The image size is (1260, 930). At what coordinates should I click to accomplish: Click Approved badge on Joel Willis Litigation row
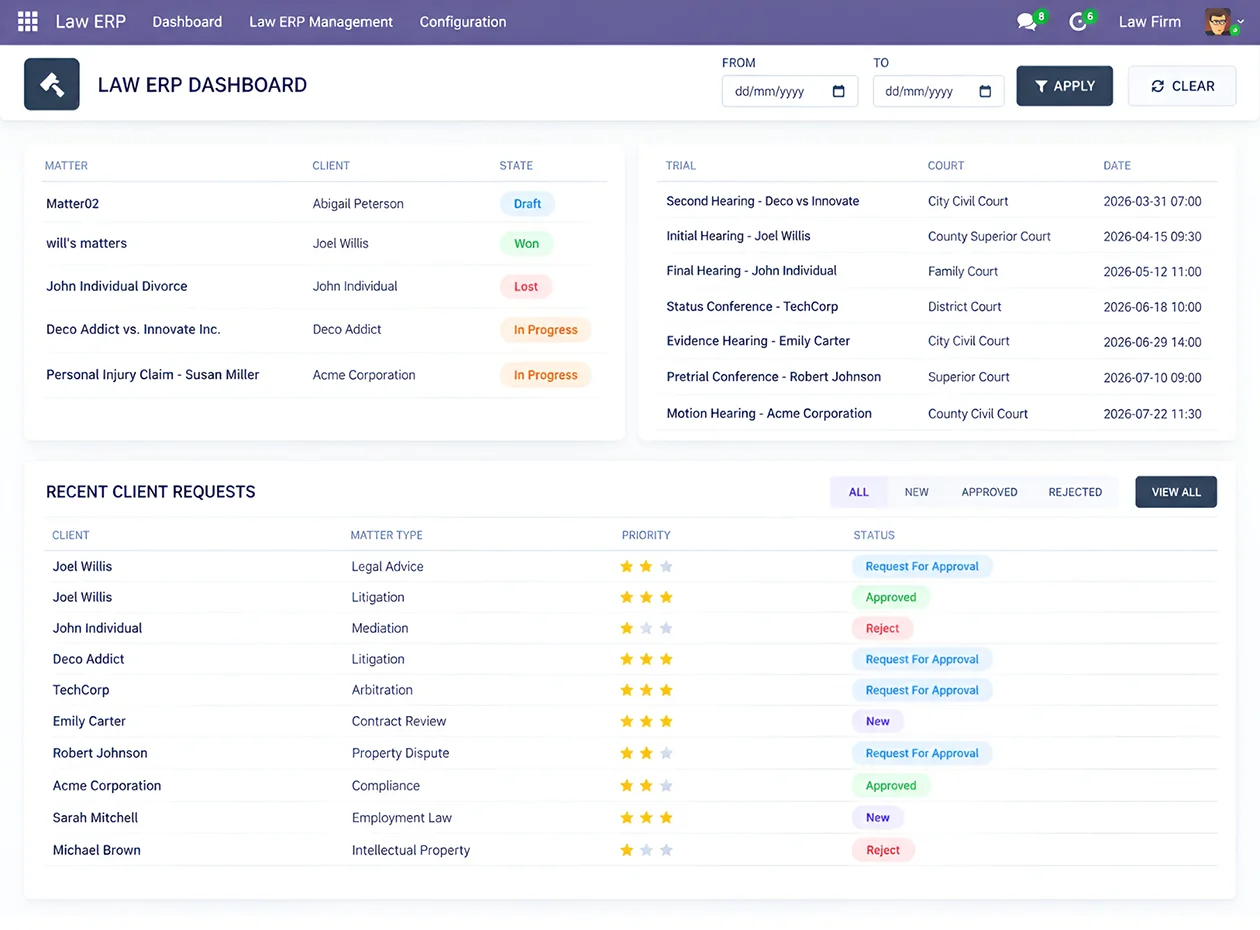click(891, 597)
